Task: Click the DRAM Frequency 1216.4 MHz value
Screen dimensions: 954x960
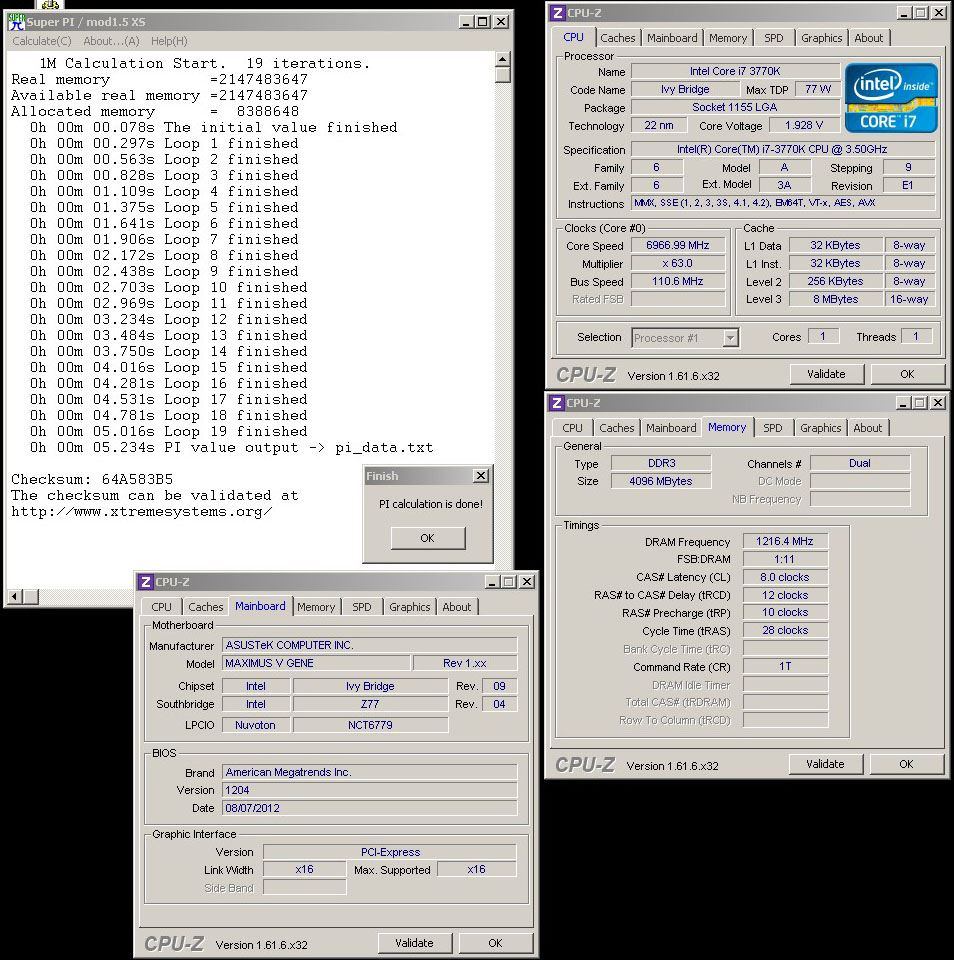Action: [785, 541]
